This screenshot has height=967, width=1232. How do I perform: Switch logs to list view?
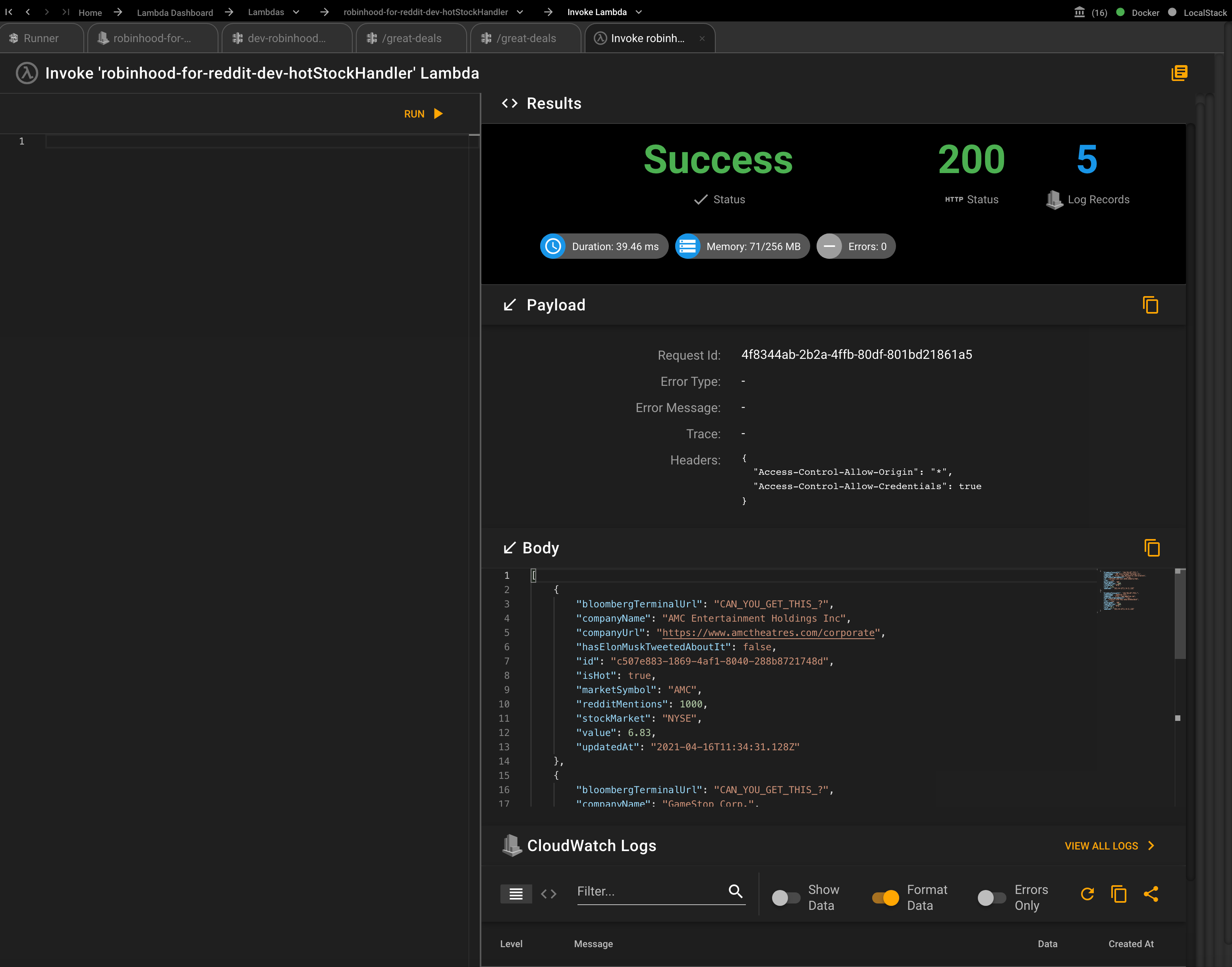[516, 894]
